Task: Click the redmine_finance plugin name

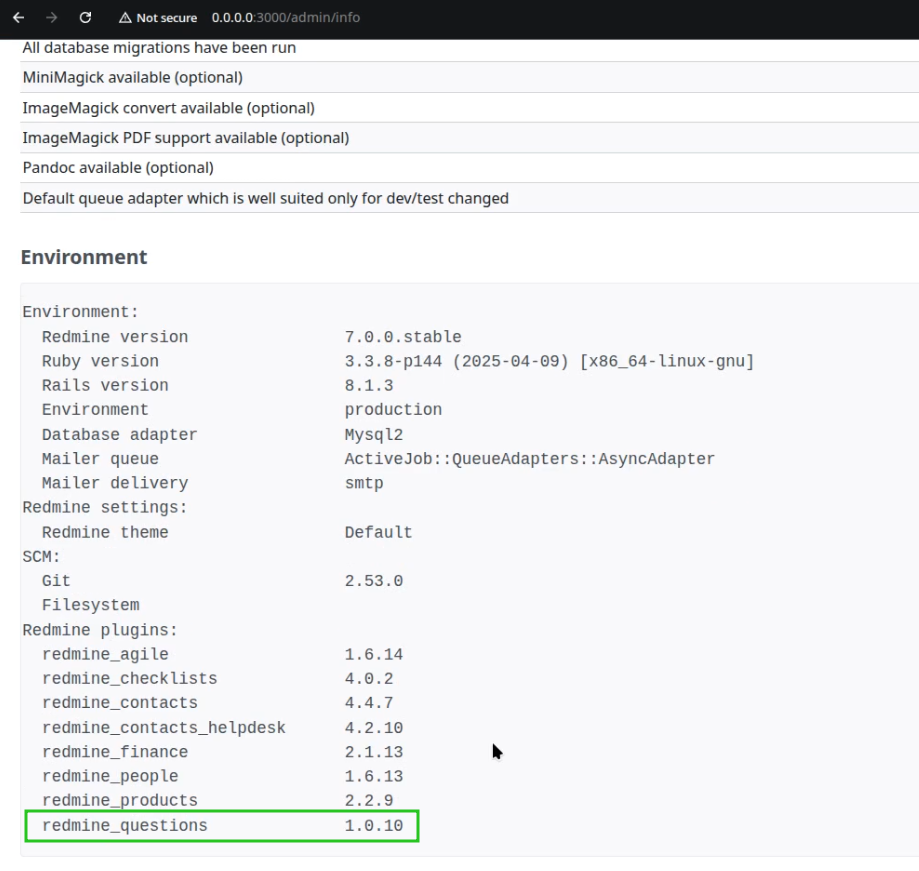Action: (115, 751)
